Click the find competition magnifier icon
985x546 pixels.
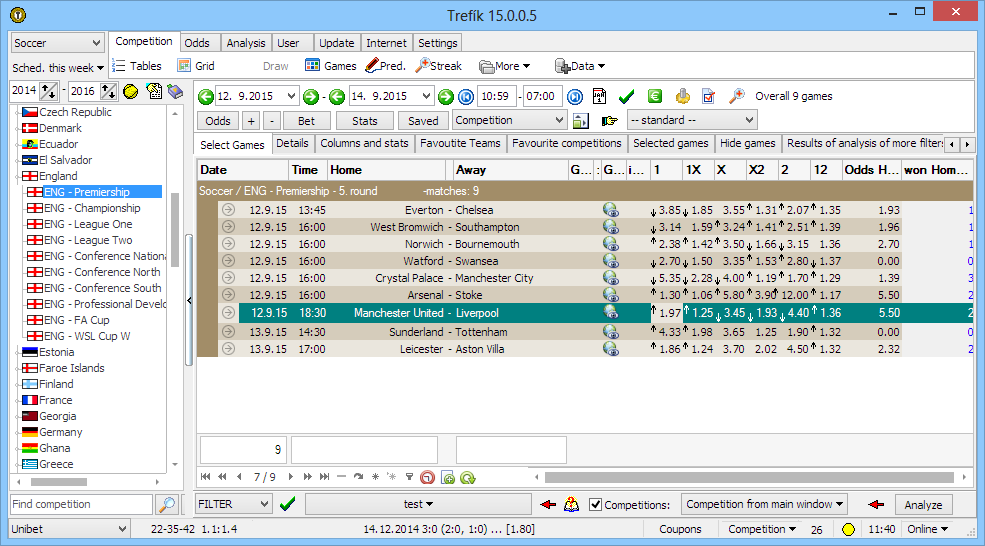pos(167,504)
